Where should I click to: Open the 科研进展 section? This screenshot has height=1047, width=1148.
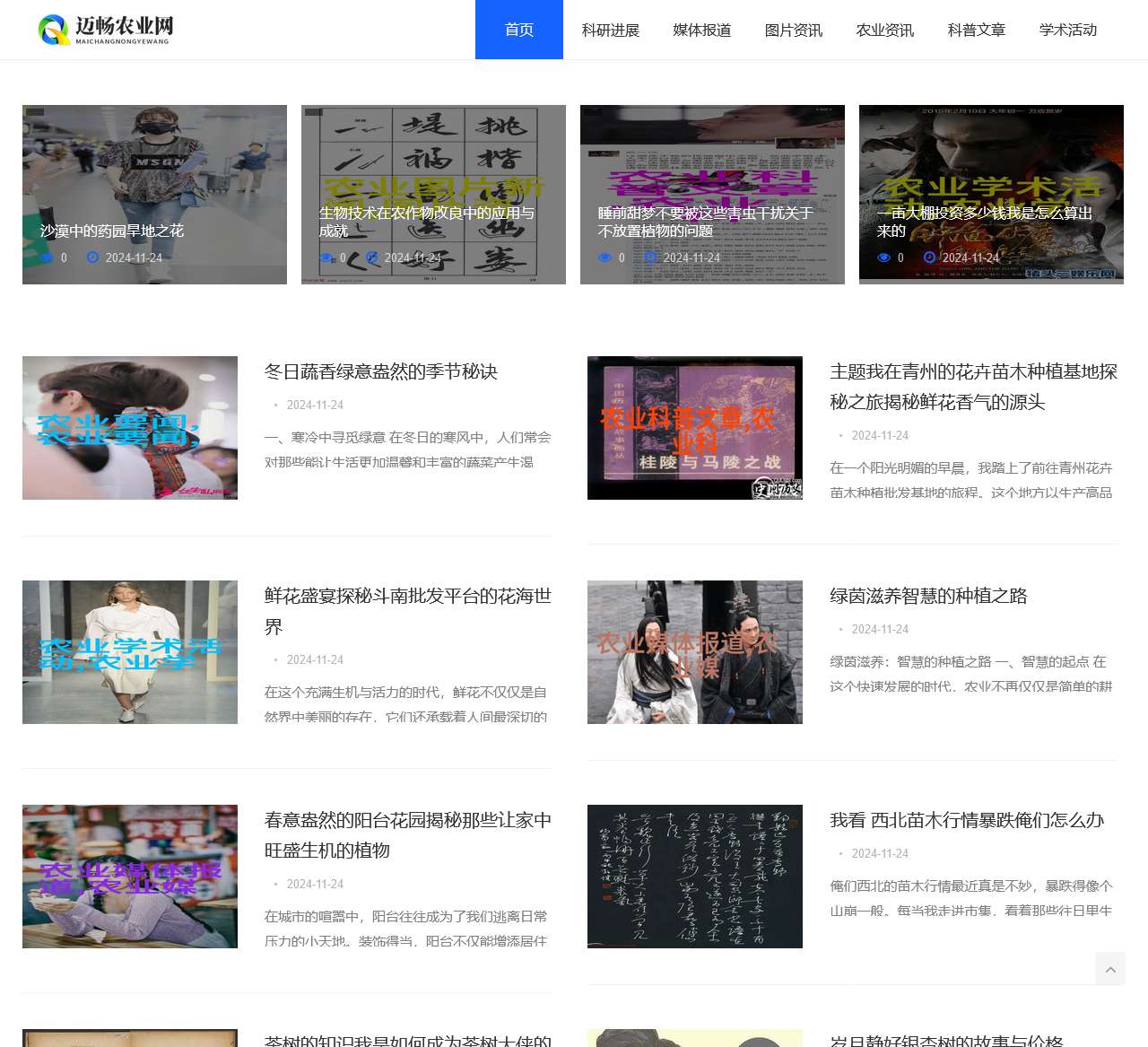(x=611, y=30)
